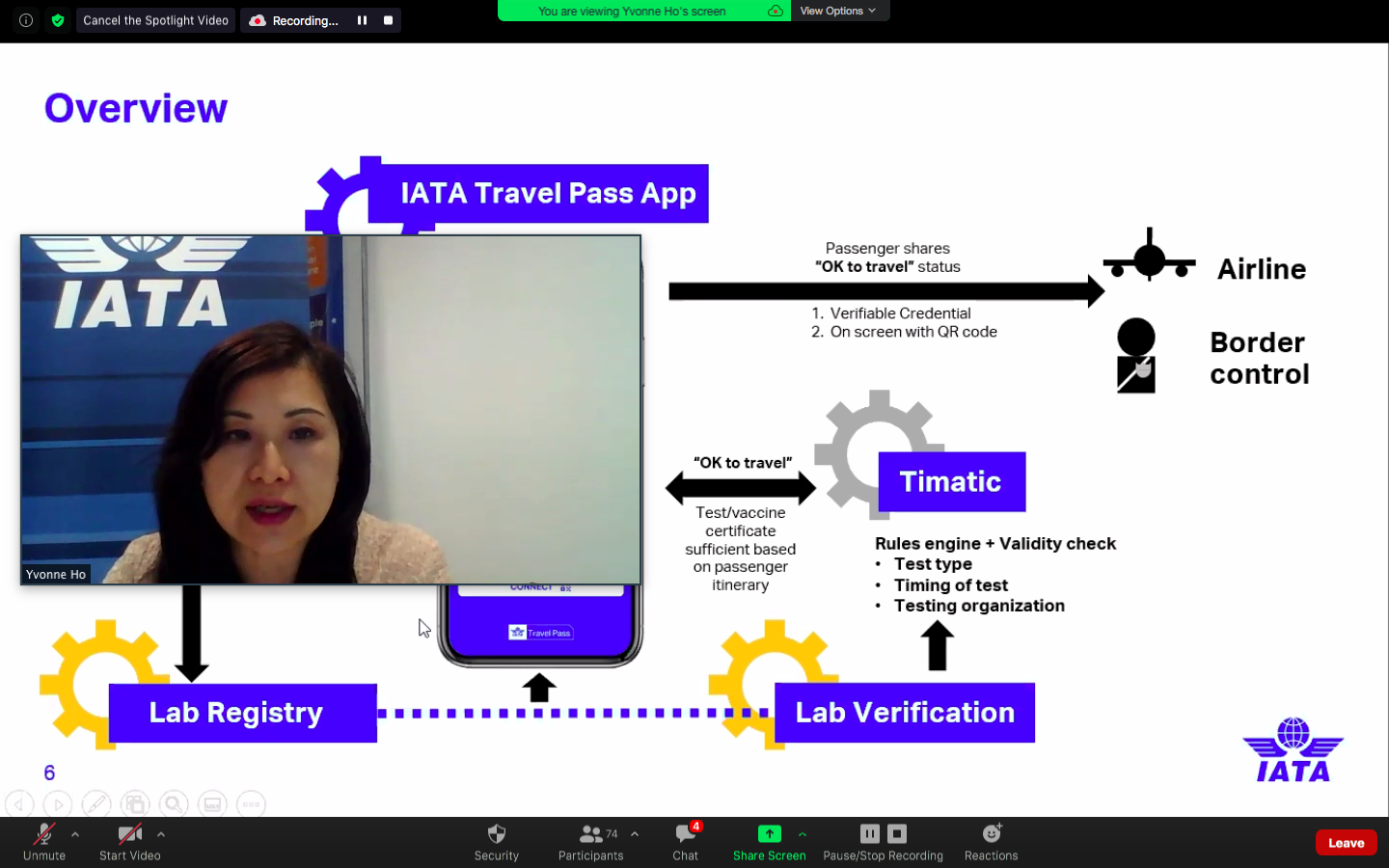The height and width of the screenshot is (868, 1389).
Task: Open the Participants list
Action: click(x=590, y=841)
